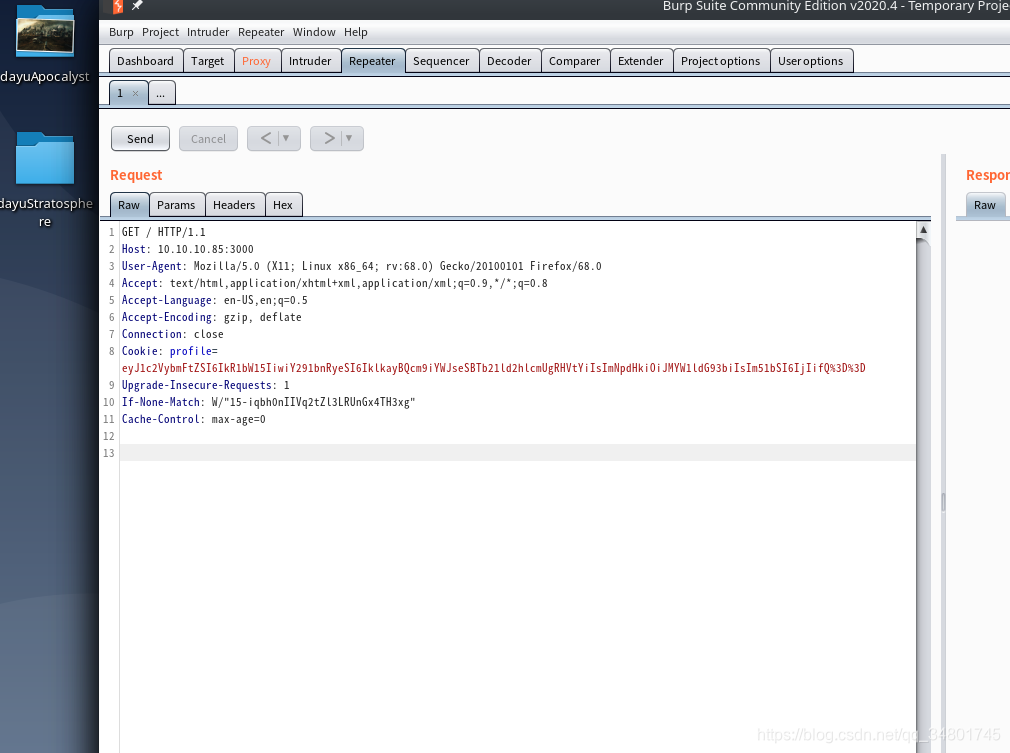The image size is (1010, 753).
Task: Select the Raw request view tab
Action: point(129,205)
